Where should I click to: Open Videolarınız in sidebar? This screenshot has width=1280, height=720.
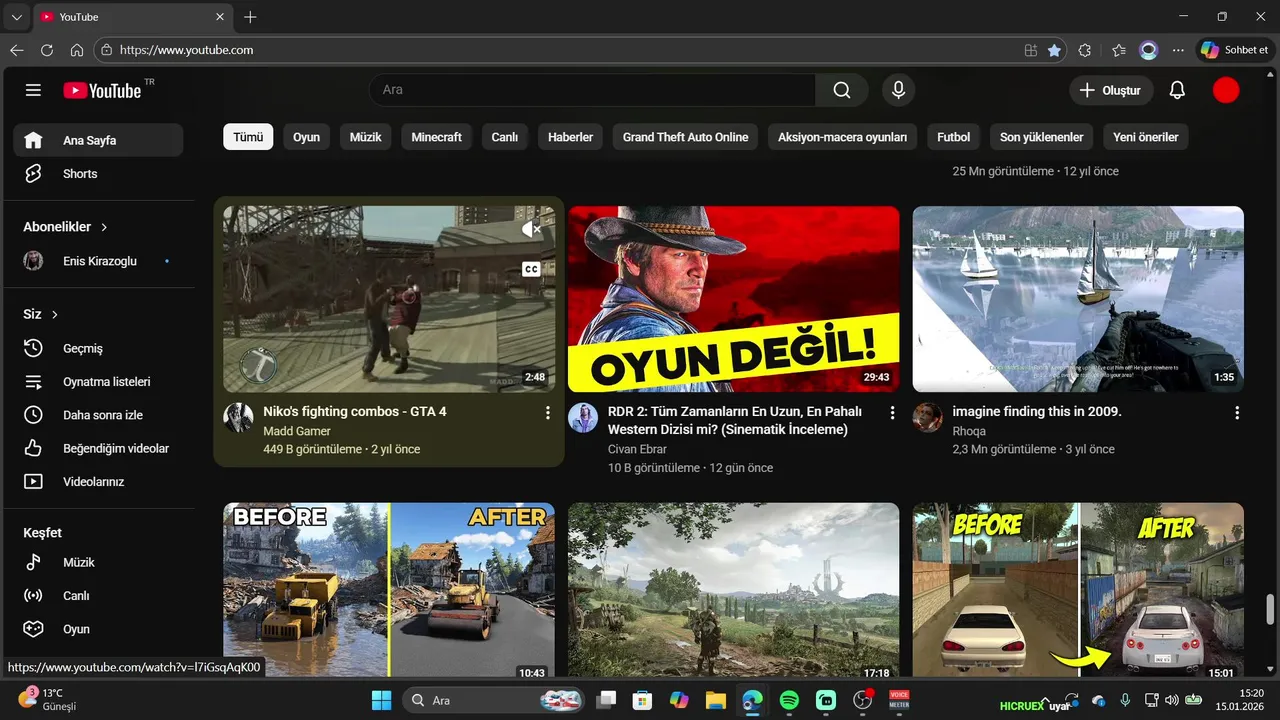98,482
